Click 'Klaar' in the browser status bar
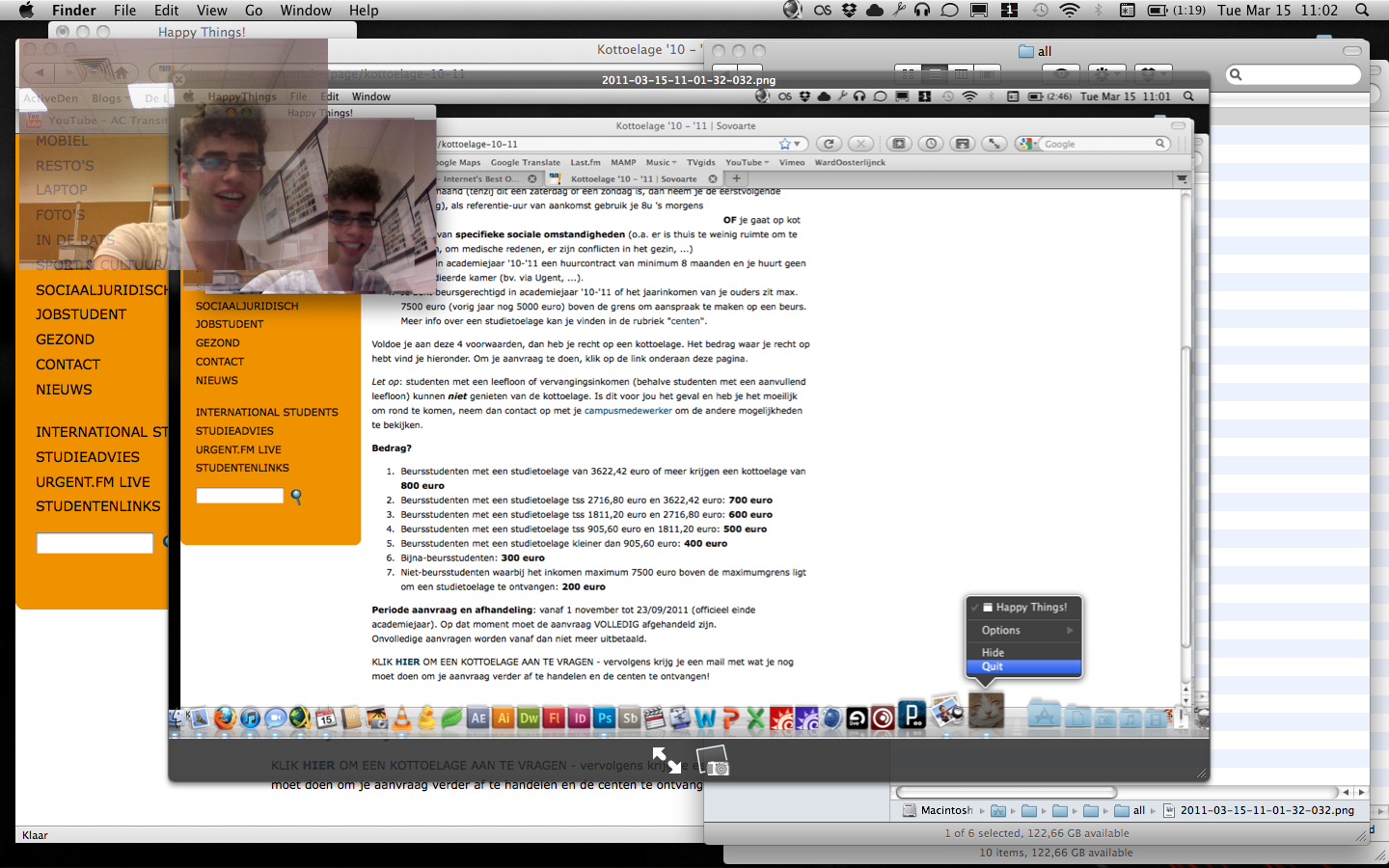1389x868 pixels. pos(35,835)
